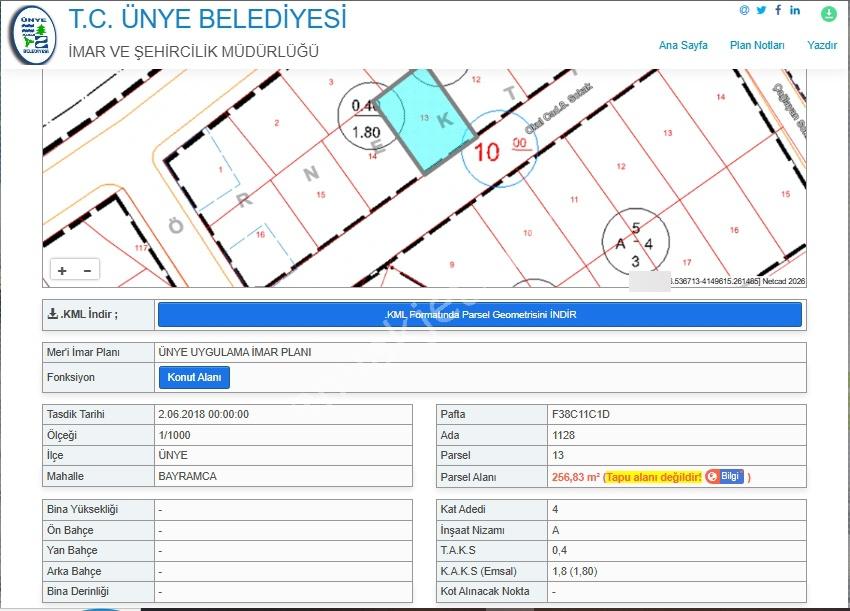Click the Kot Alınacak Nokta label
Image resolution: width=850 pixels, height=611 pixels.
[x=485, y=591]
